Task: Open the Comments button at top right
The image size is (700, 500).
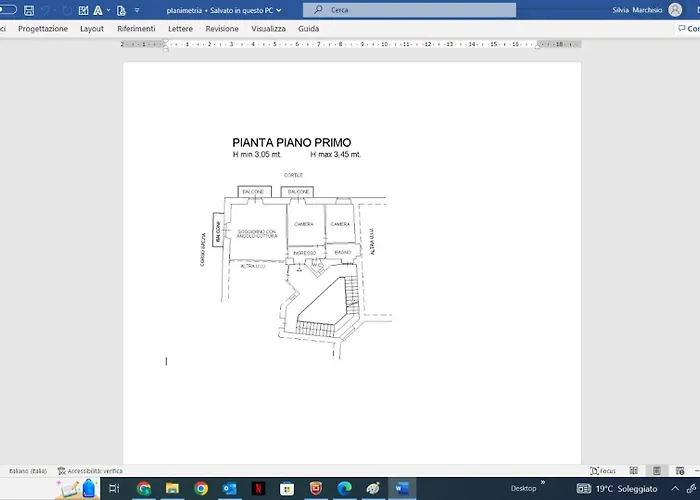Action: [x=690, y=29]
